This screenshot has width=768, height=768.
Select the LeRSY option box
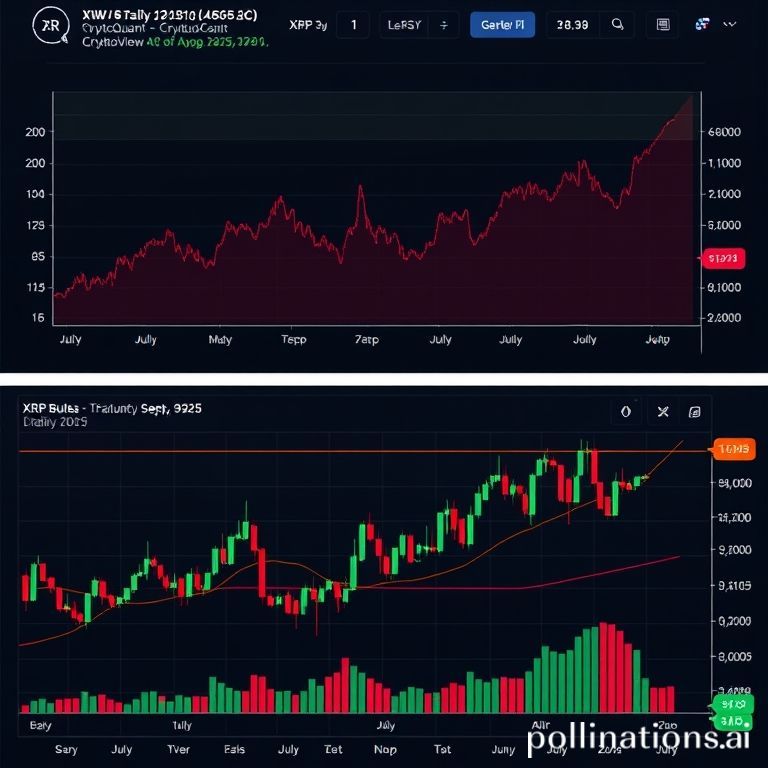coord(404,25)
